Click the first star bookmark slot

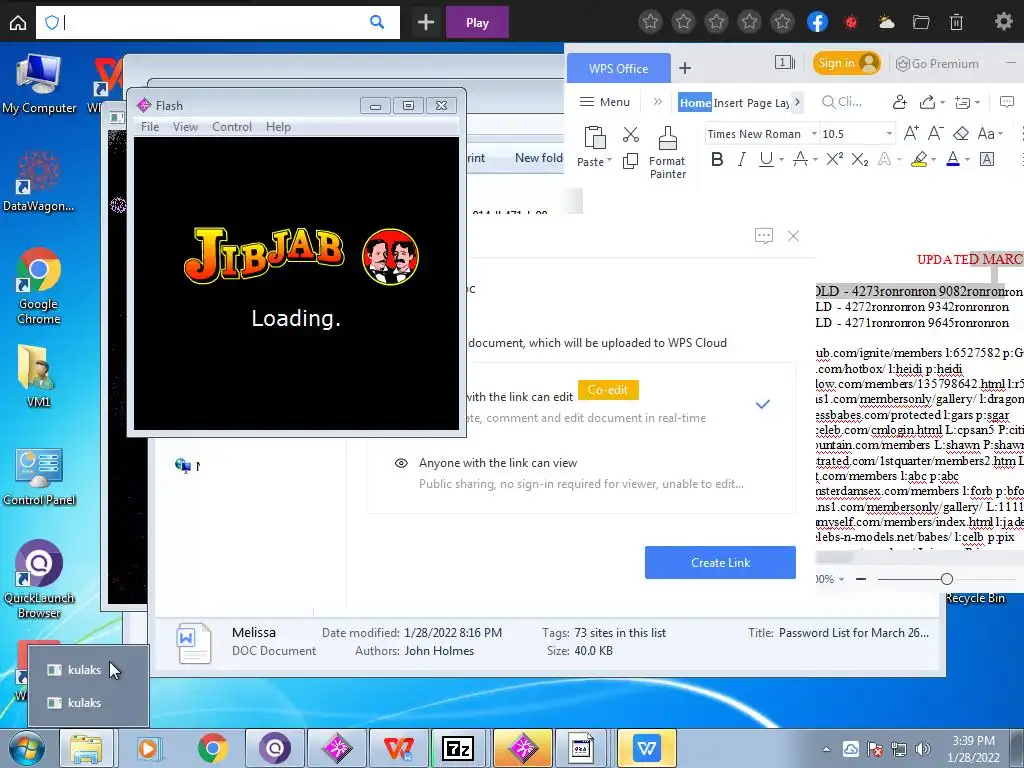(650, 22)
